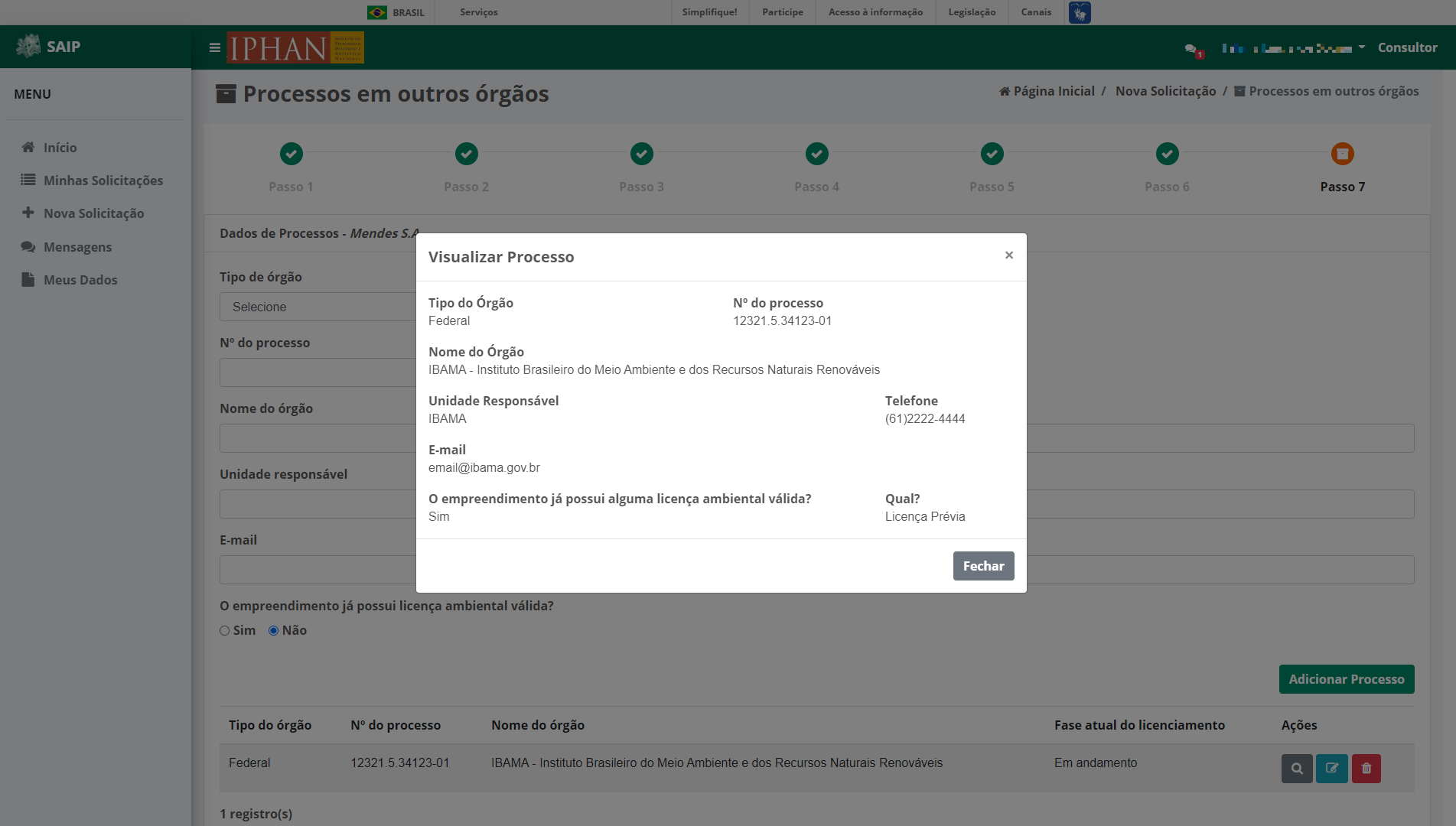The height and width of the screenshot is (826, 1456).
Task: Open Meus Dados in sidebar
Action: [x=80, y=280]
